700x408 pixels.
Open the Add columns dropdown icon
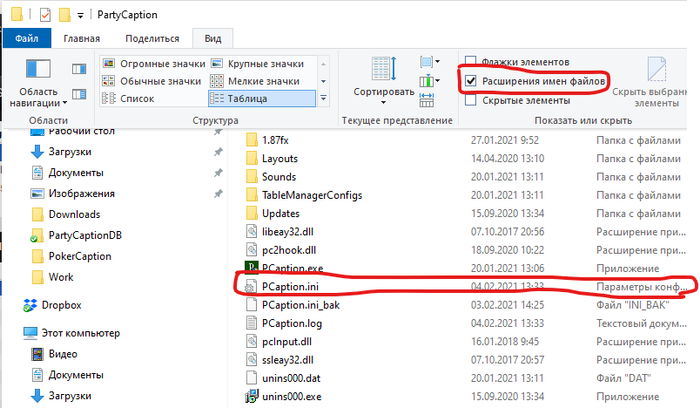pyautogui.click(x=429, y=81)
